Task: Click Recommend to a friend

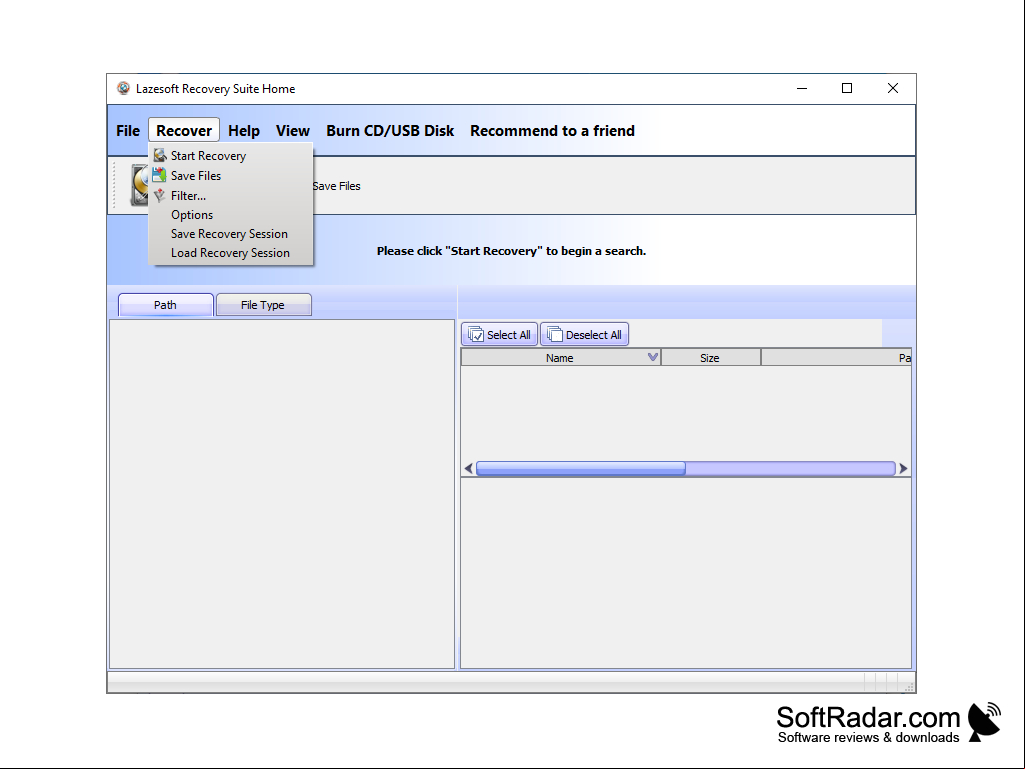Action: tap(552, 131)
